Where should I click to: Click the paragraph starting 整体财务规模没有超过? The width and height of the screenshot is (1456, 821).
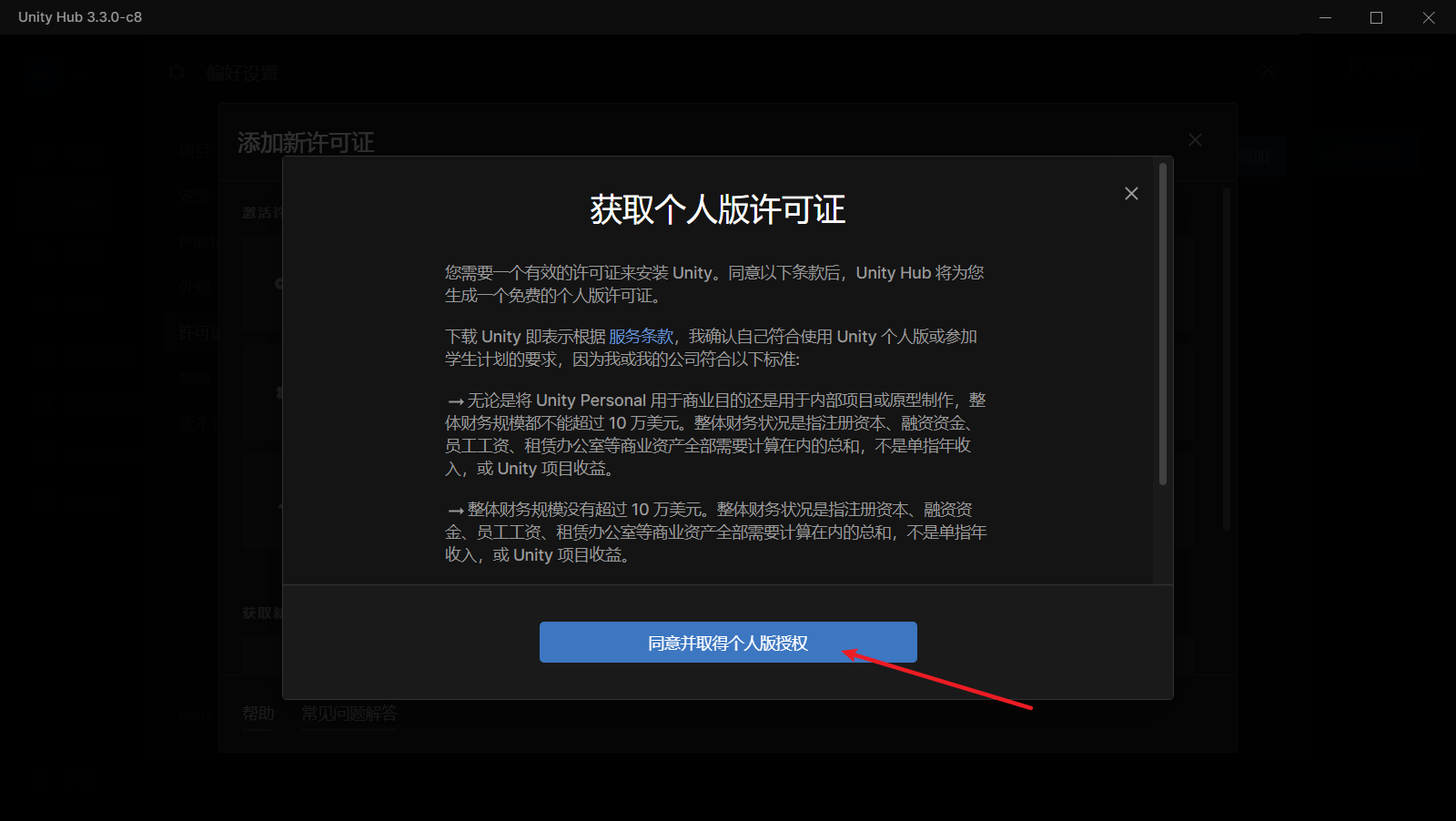pyautogui.click(x=716, y=532)
